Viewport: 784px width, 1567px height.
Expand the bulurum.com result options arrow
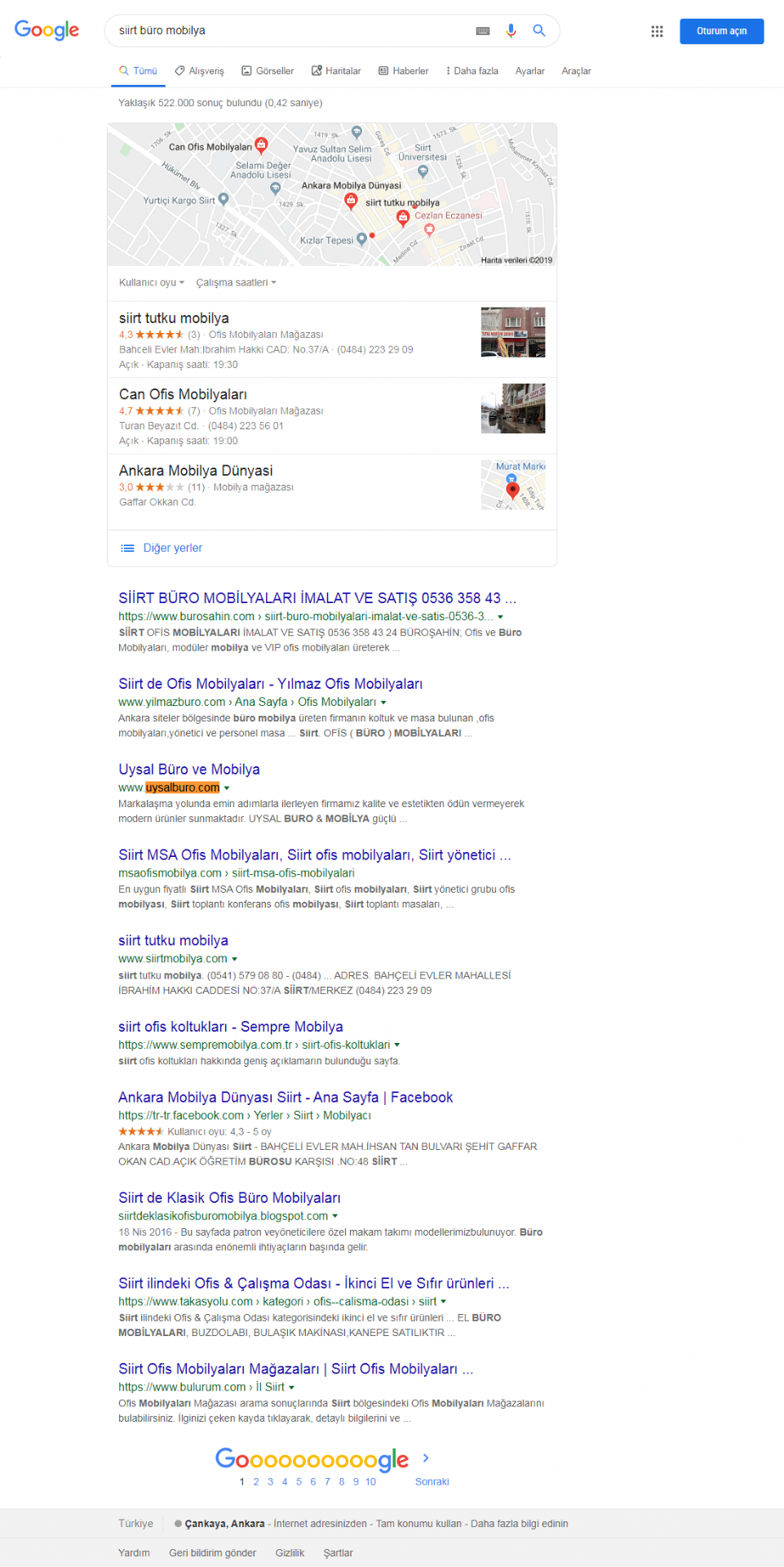click(292, 1387)
